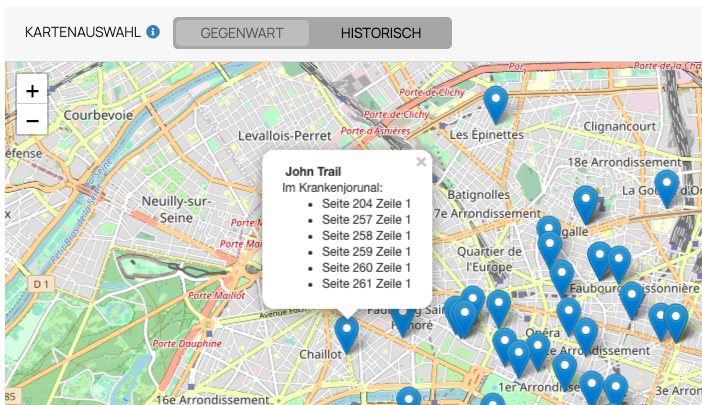The image size is (702, 405).
Task: Select the 'Im Krankenjorunal:' text
Action: click(x=332, y=188)
